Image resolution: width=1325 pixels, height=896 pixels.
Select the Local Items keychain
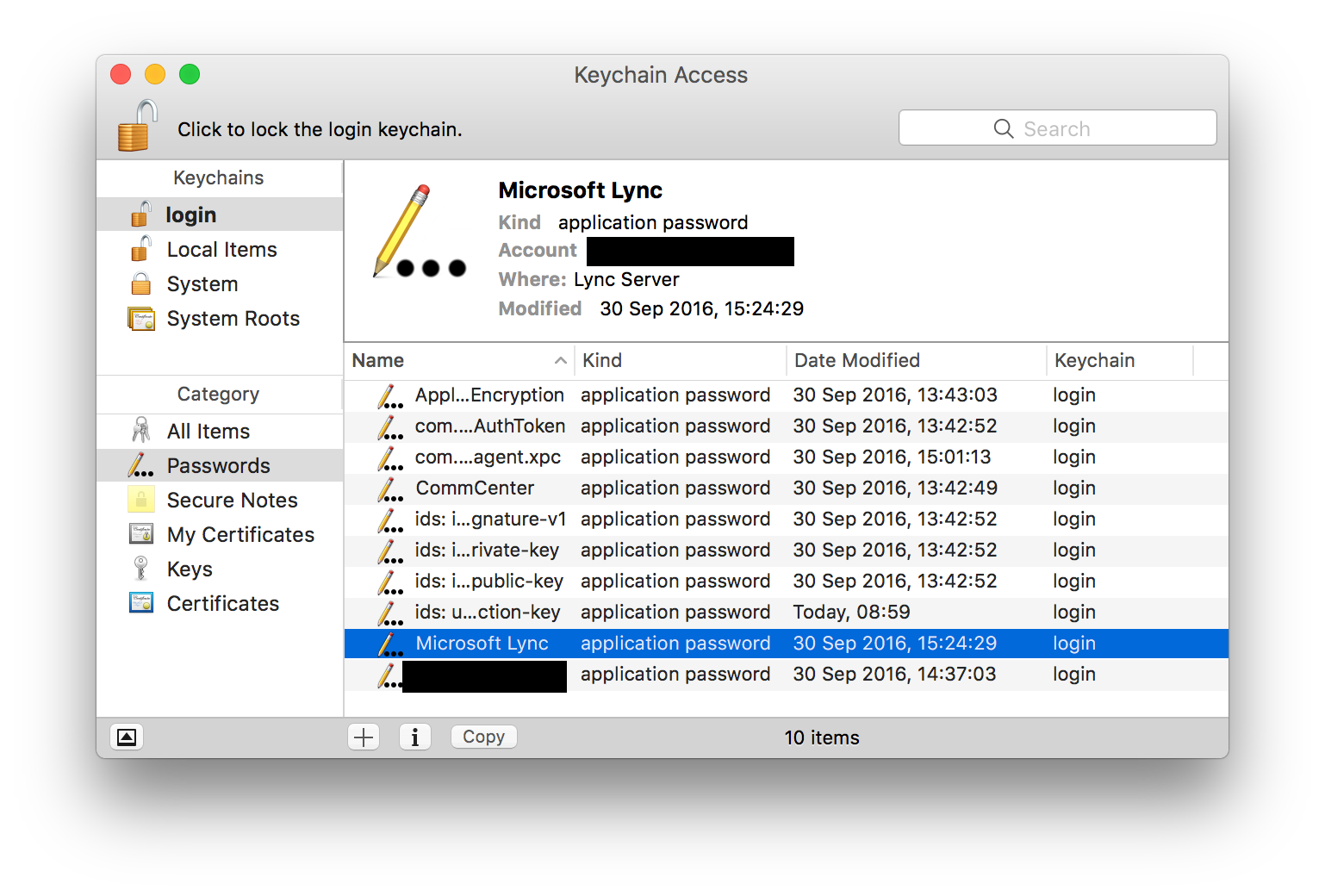220,249
